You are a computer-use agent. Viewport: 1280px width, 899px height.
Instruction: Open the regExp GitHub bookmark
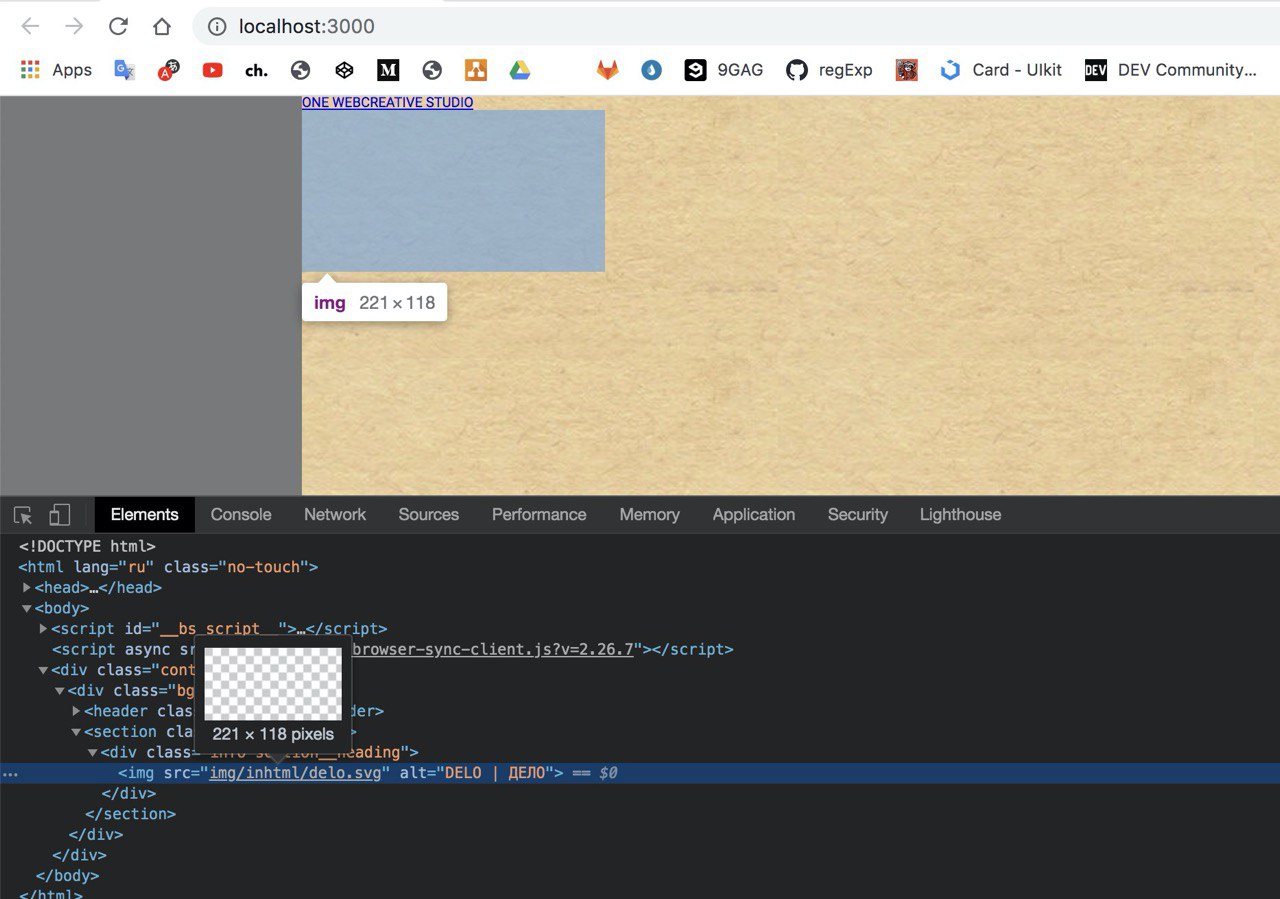[x=829, y=70]
